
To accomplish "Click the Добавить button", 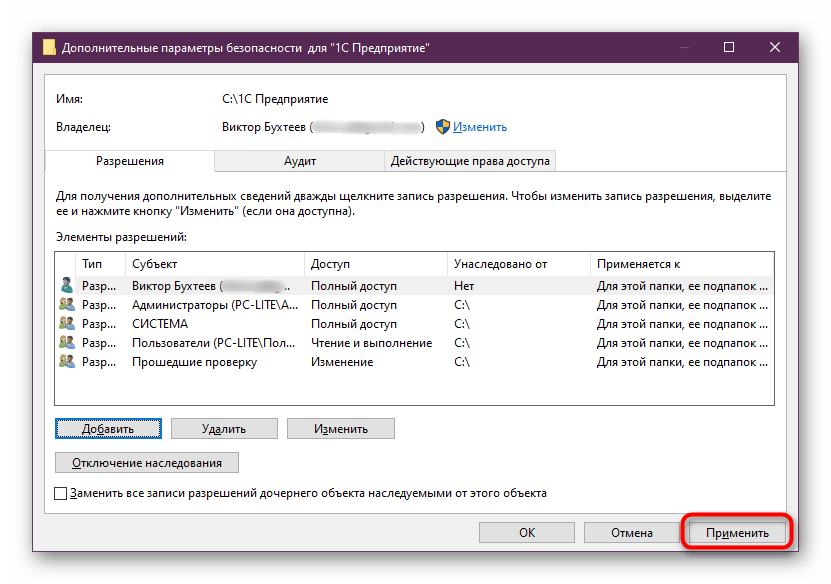I will point(108,429).
